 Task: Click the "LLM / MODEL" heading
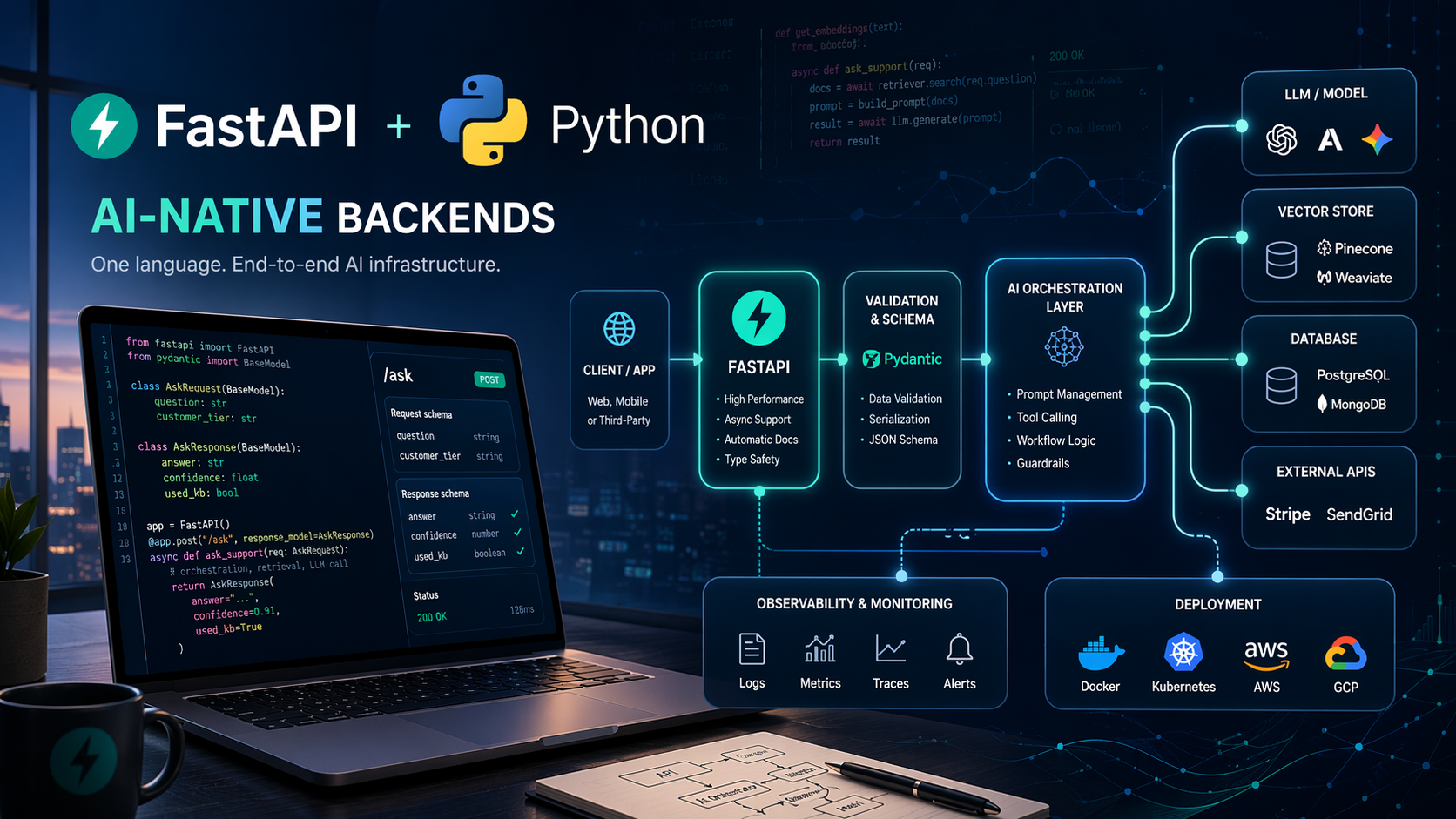1325,93
